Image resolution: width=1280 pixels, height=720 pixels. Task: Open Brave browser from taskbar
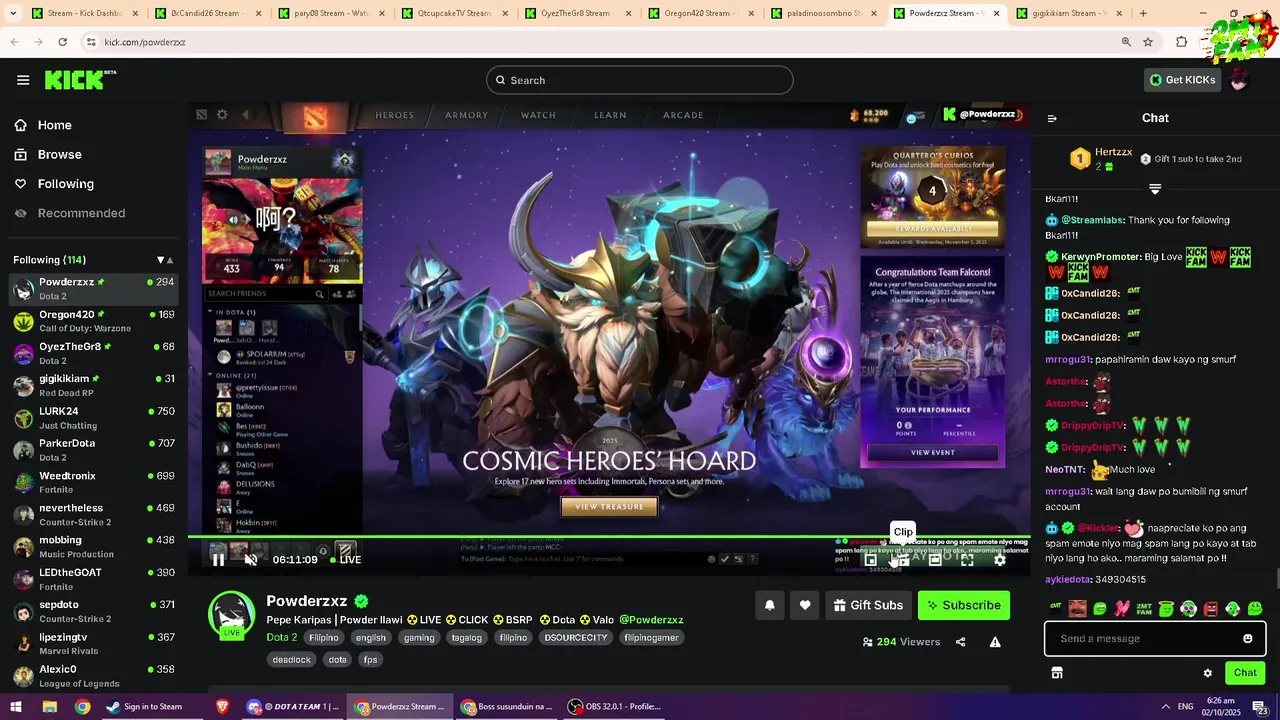[222, 706]
